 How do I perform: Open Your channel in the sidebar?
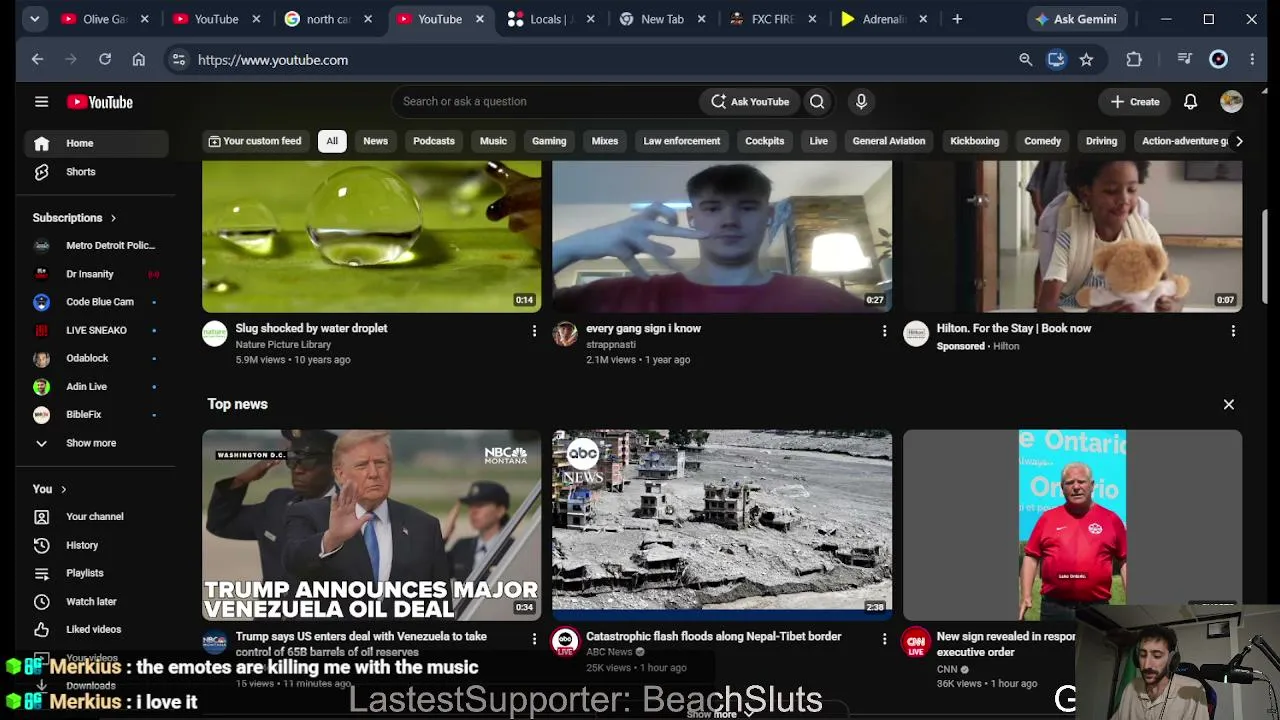95,517
